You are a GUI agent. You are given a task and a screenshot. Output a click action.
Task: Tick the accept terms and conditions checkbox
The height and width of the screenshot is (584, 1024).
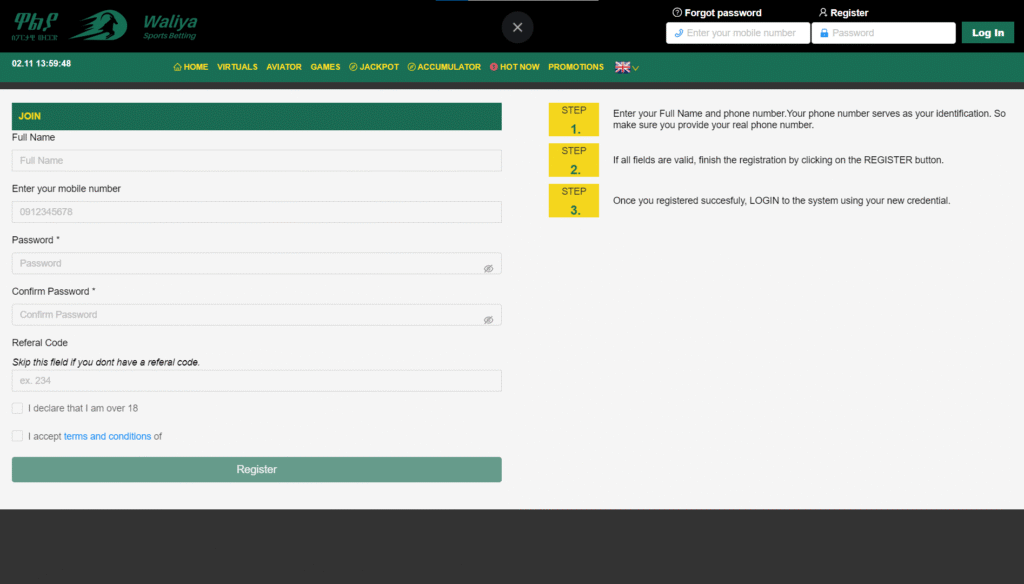(17, 436)
